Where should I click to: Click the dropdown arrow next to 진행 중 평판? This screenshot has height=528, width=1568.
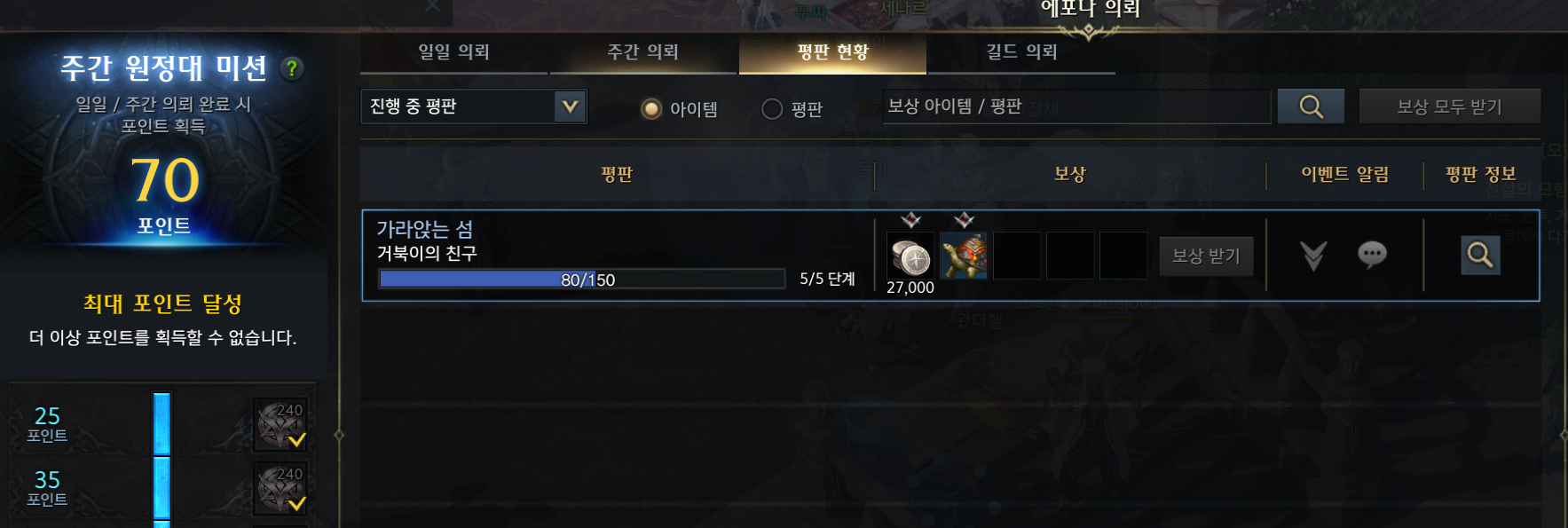click(570, 106)
